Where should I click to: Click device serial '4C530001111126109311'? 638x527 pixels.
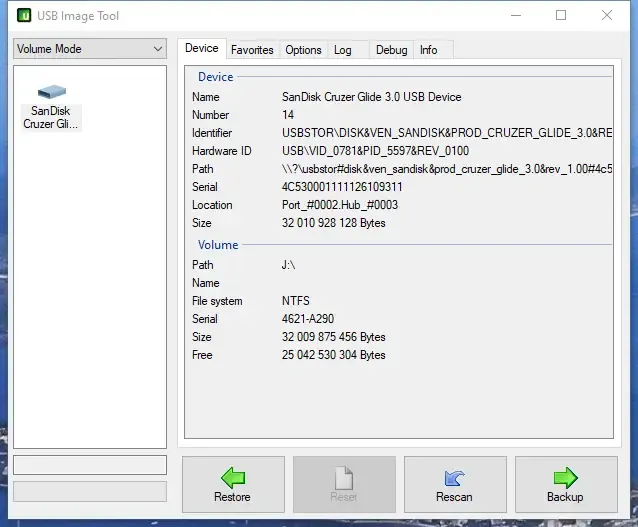pyautogui.click(x=342, y=187)
